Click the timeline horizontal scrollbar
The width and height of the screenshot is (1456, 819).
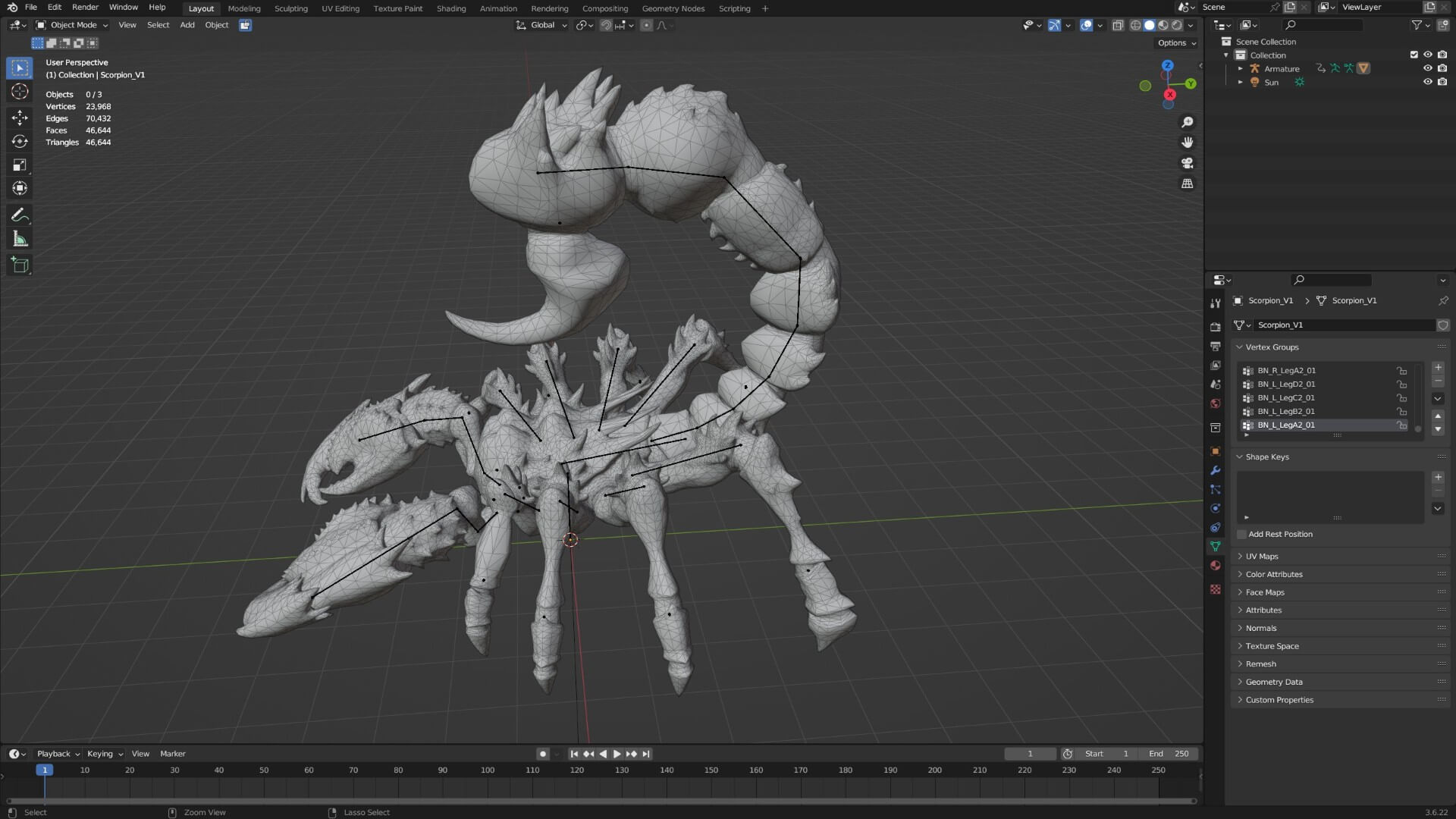pos(601,801)
